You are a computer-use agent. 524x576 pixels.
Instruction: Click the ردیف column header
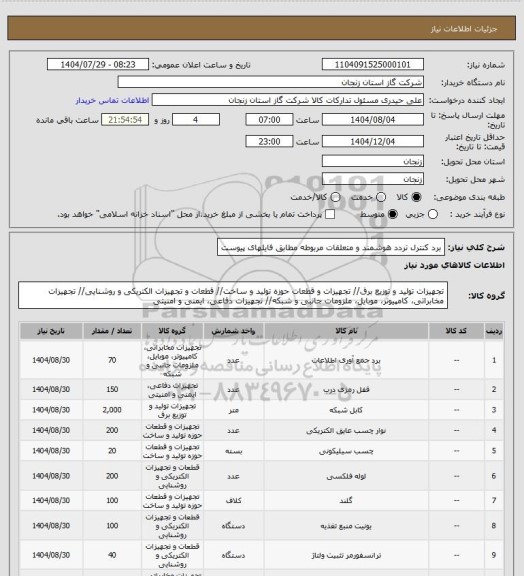[x=494, y=331]
